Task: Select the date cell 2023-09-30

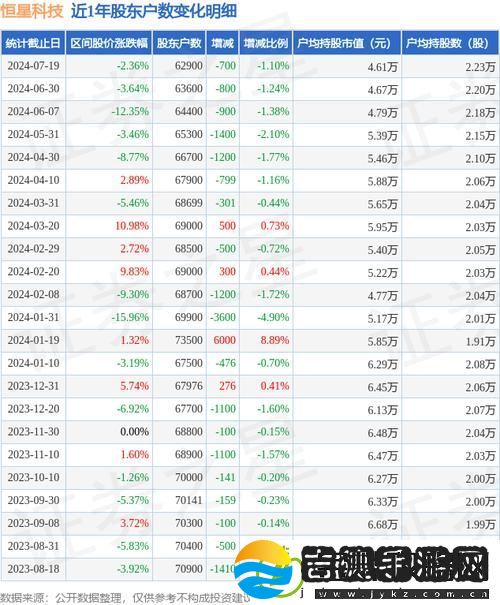Action: click(34, 500)
